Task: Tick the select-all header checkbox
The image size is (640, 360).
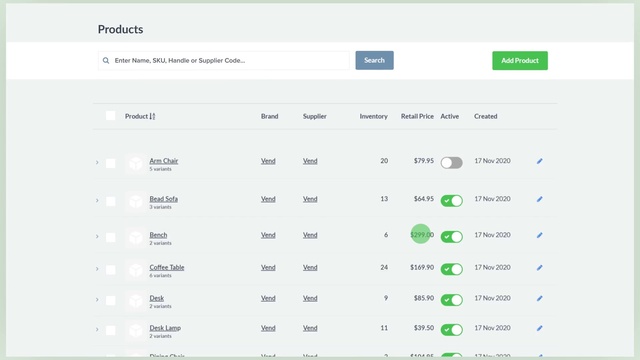Action: click(111, 116)
